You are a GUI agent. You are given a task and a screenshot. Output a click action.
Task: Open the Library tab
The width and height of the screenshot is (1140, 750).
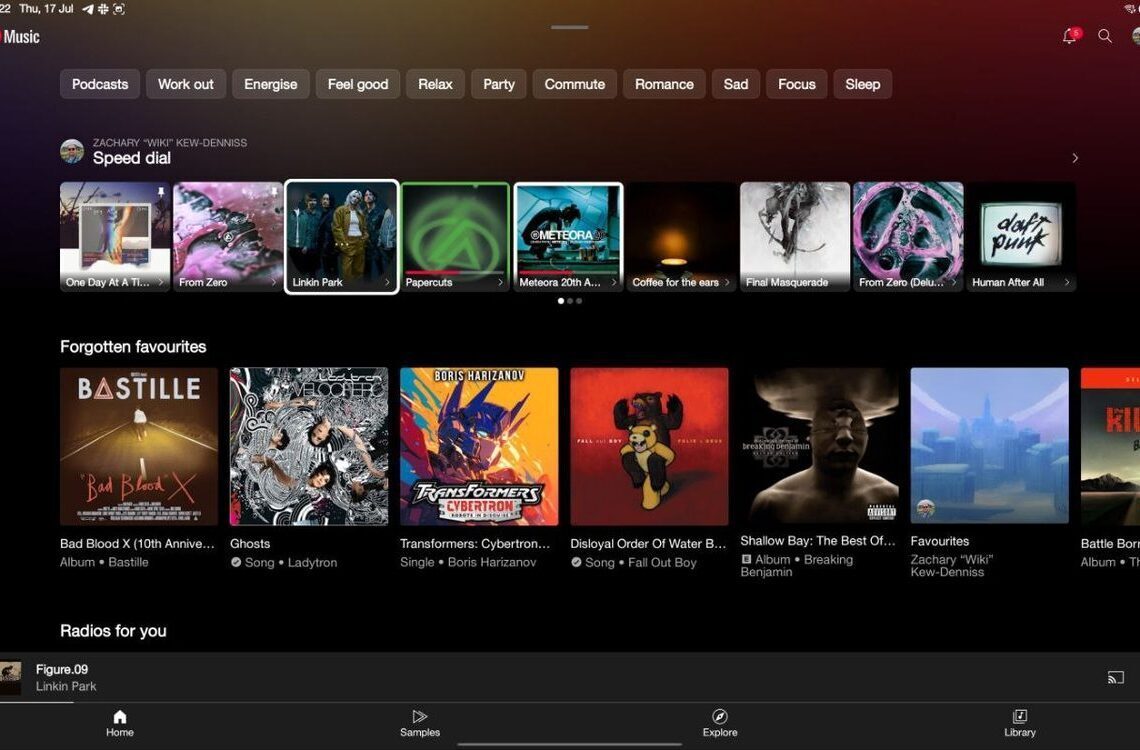1019,724
